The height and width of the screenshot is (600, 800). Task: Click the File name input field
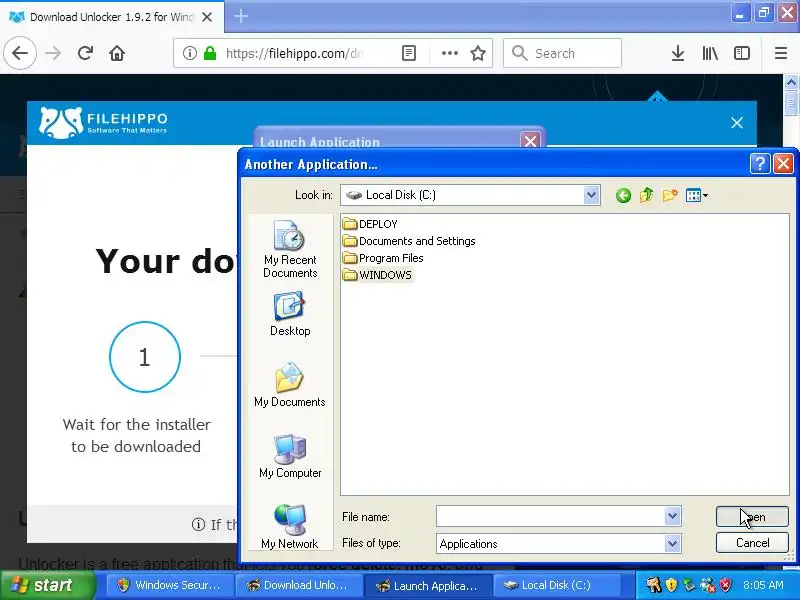point(551,516)
